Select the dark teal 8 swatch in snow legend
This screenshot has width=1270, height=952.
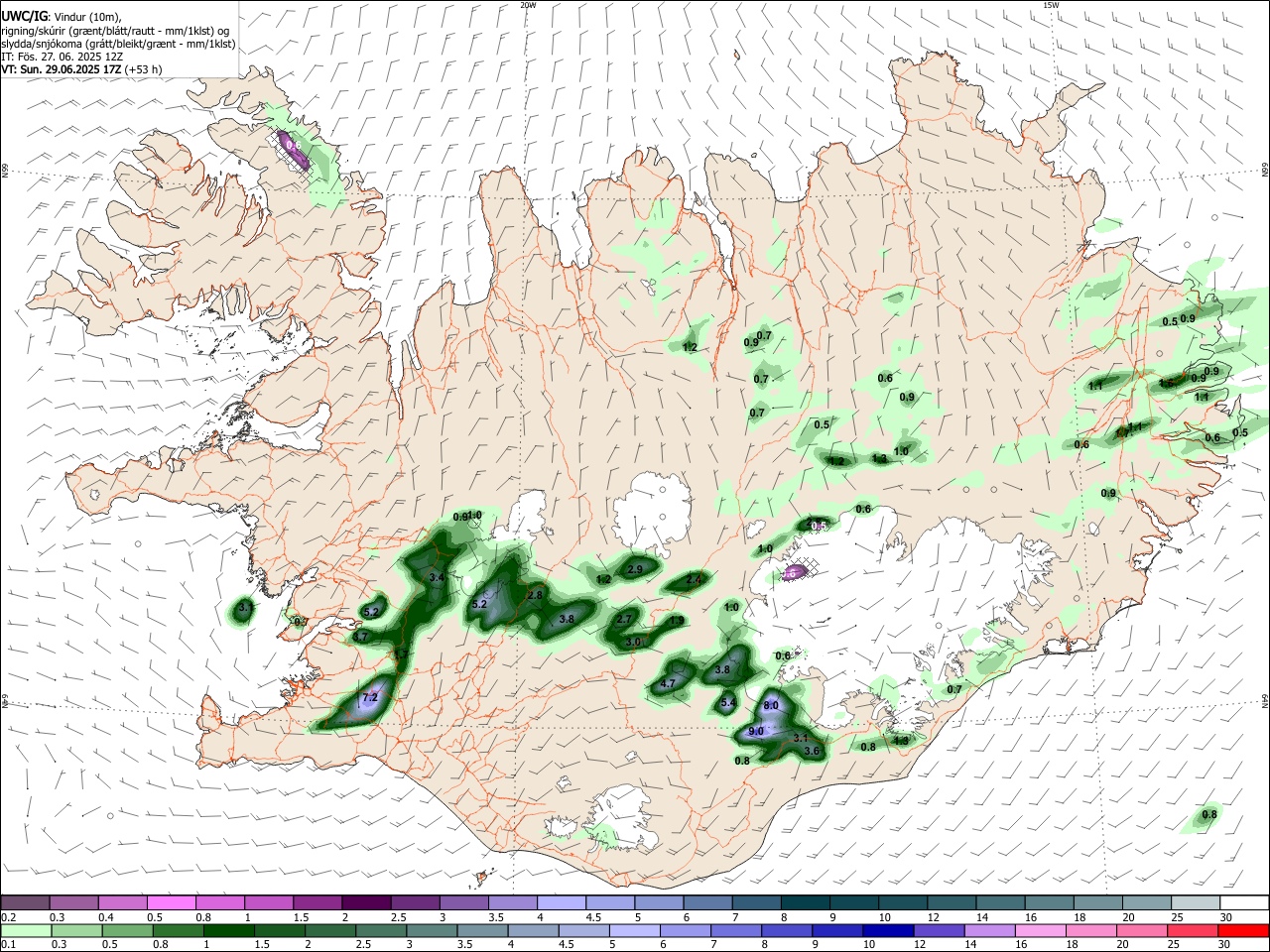807,902
